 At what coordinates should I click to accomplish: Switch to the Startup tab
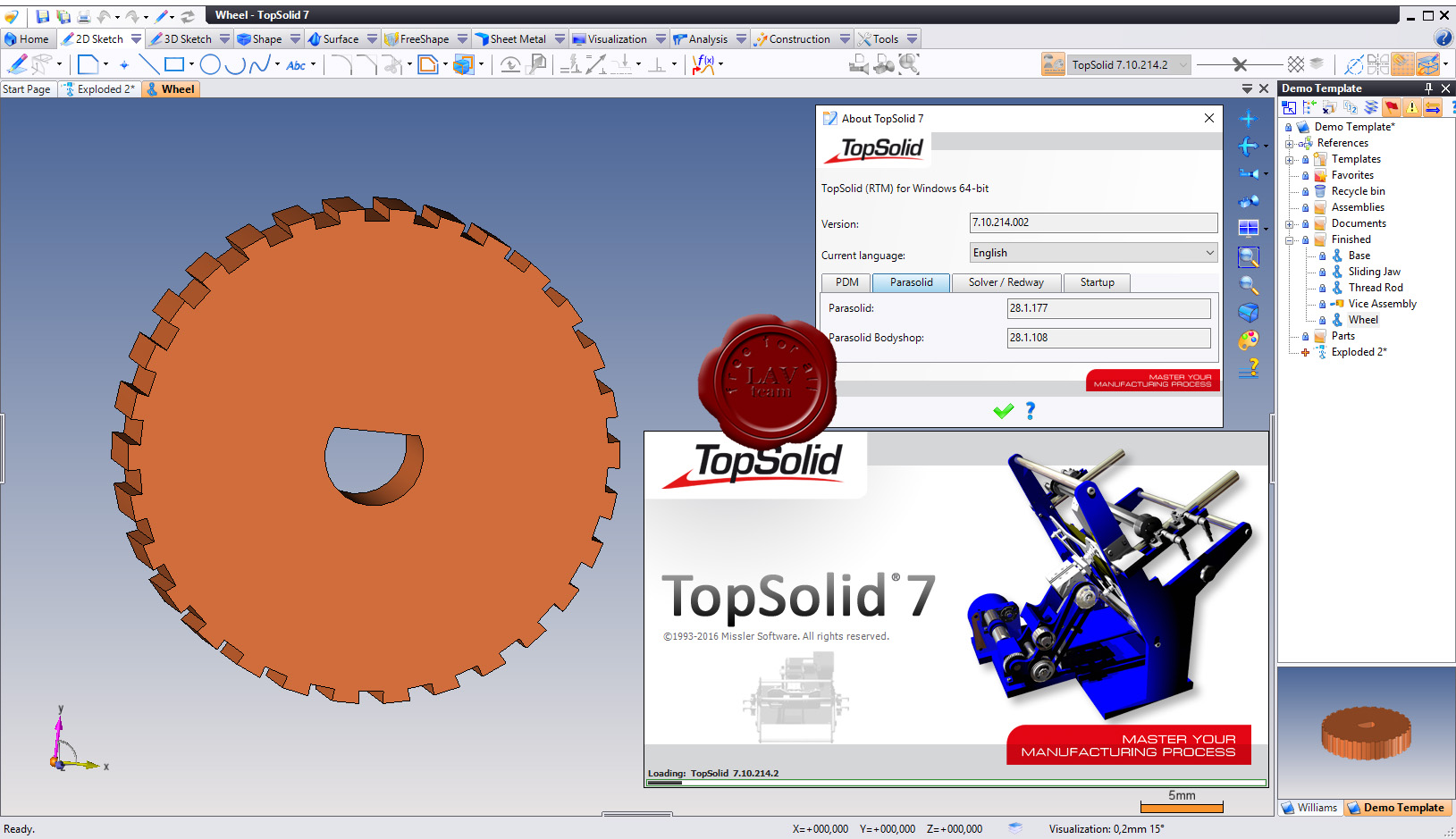(1097, 282)
